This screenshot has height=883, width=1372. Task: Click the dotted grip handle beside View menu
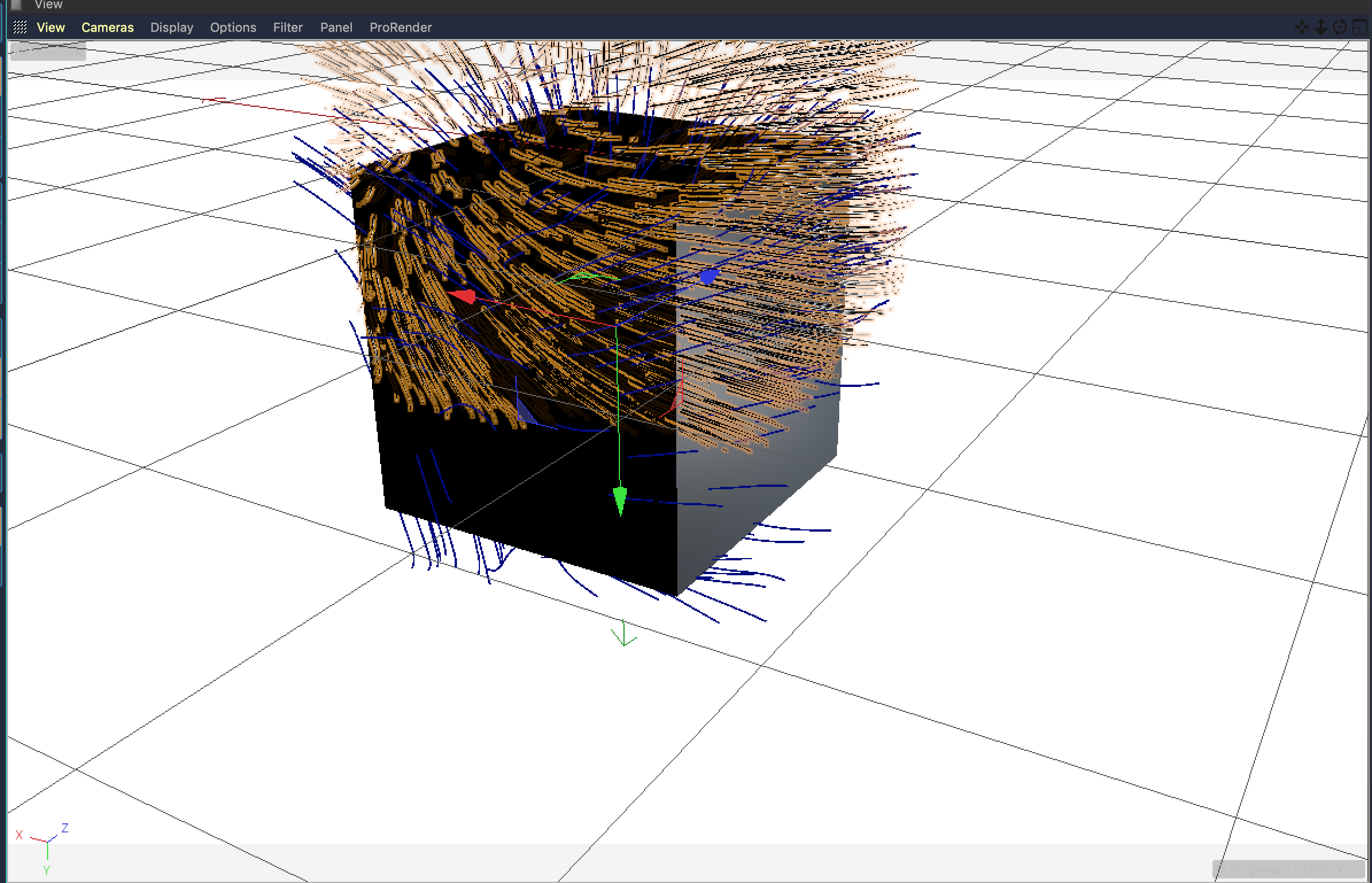[20, 27]
